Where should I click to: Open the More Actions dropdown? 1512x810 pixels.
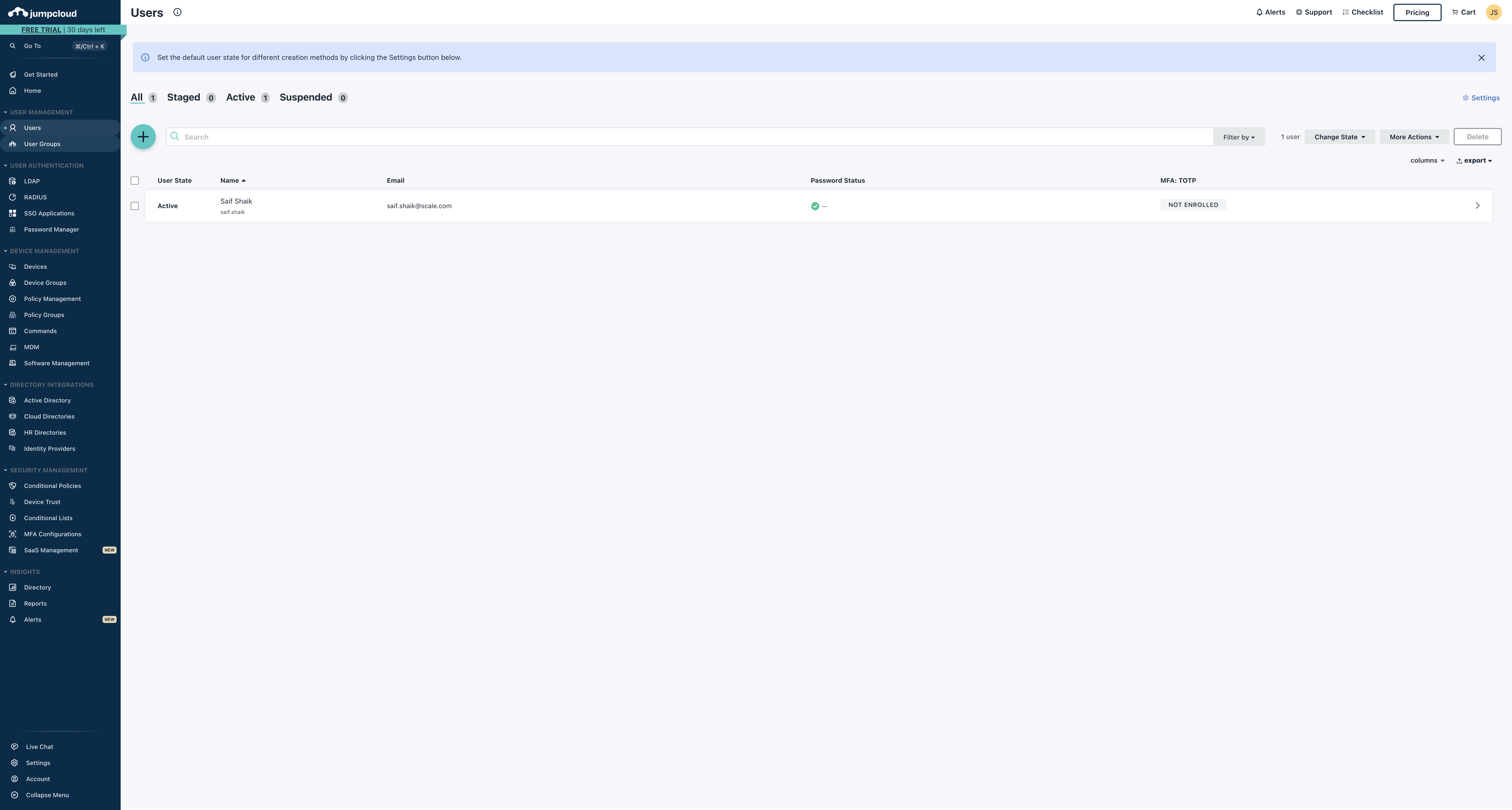tap(1414, 137)
